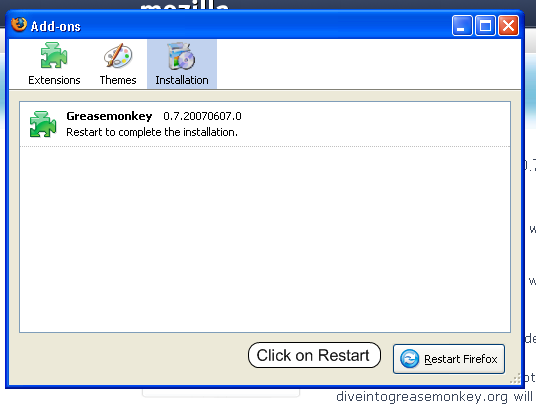The width and height of the screenshot is (536, 408).
Task: Click the Restart Firefox button text
Action: pos(460,359)
